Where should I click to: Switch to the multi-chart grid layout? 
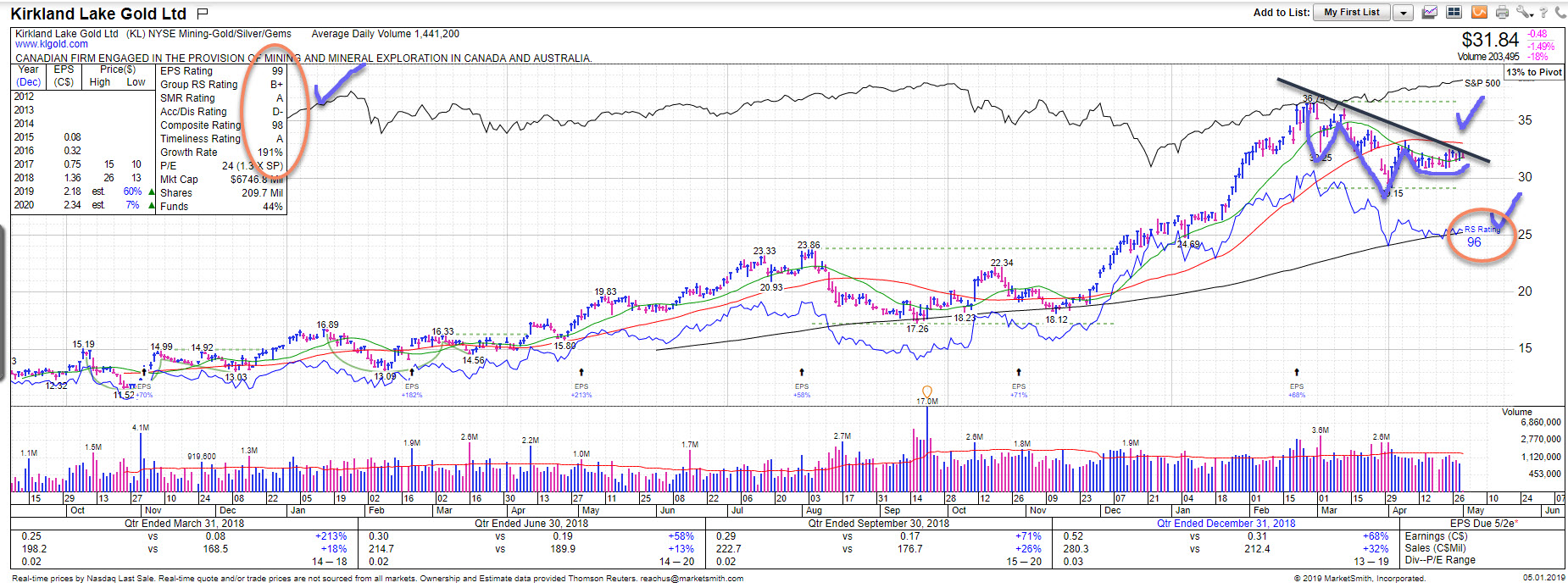coord(1454,12)
